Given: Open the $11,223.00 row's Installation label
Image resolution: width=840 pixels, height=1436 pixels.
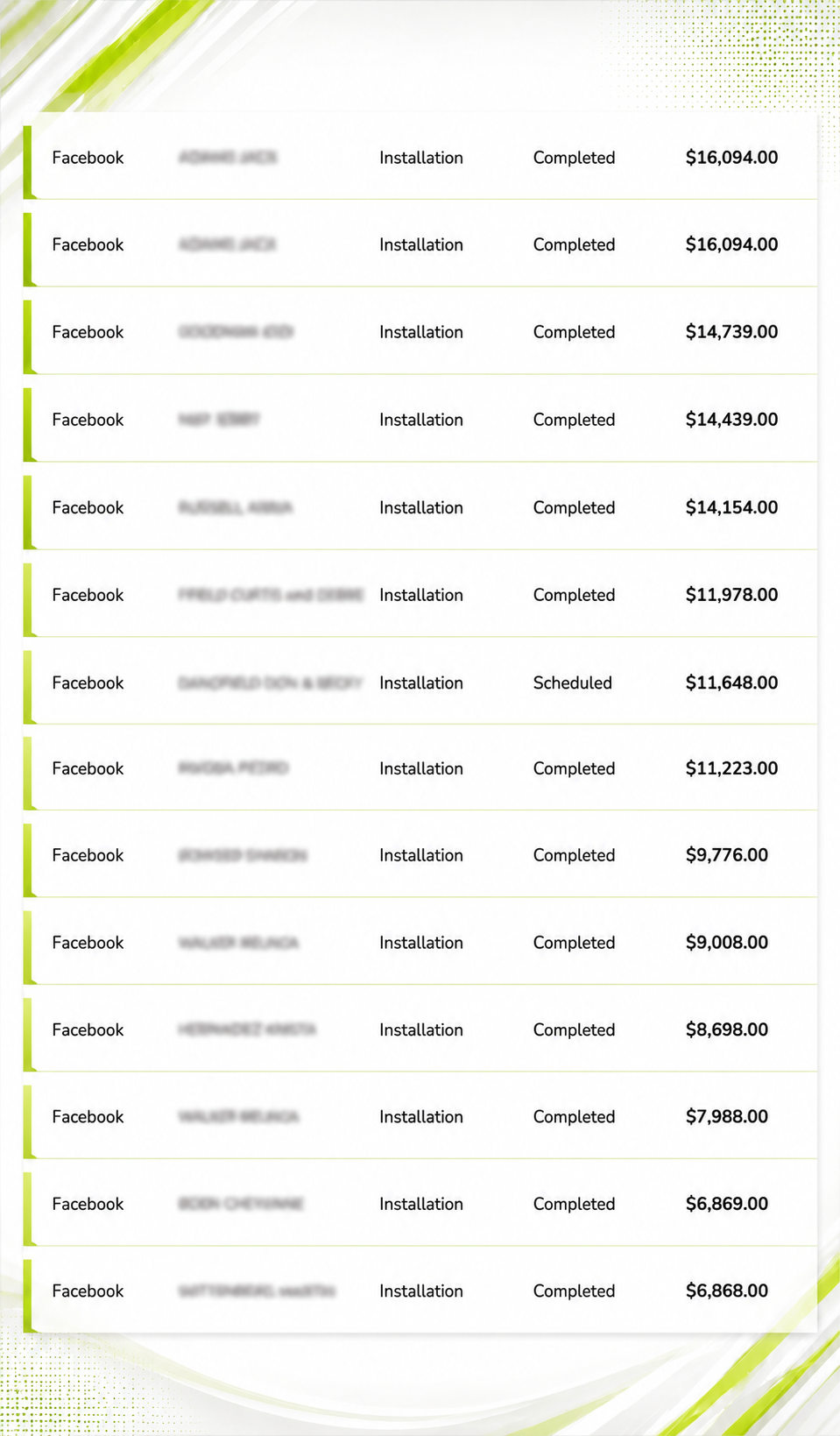Looking at the screenshot, I should (420, 768).
